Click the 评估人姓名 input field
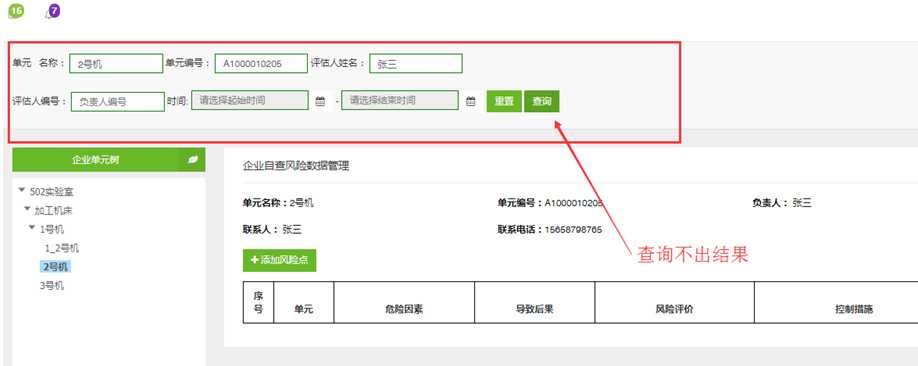 (416, 63)
